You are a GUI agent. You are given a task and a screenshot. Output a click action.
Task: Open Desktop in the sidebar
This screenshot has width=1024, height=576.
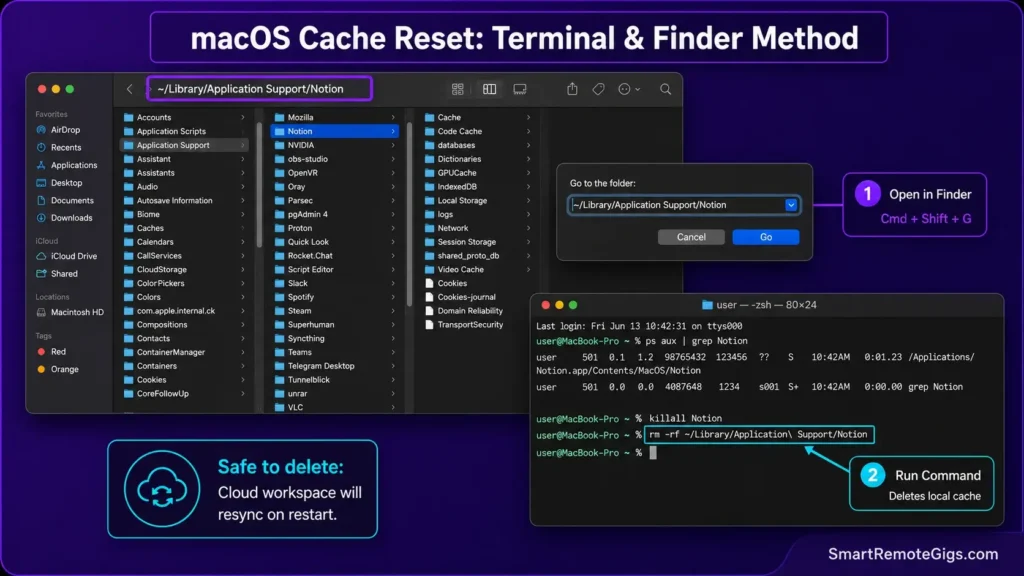[x=59, y=183]
